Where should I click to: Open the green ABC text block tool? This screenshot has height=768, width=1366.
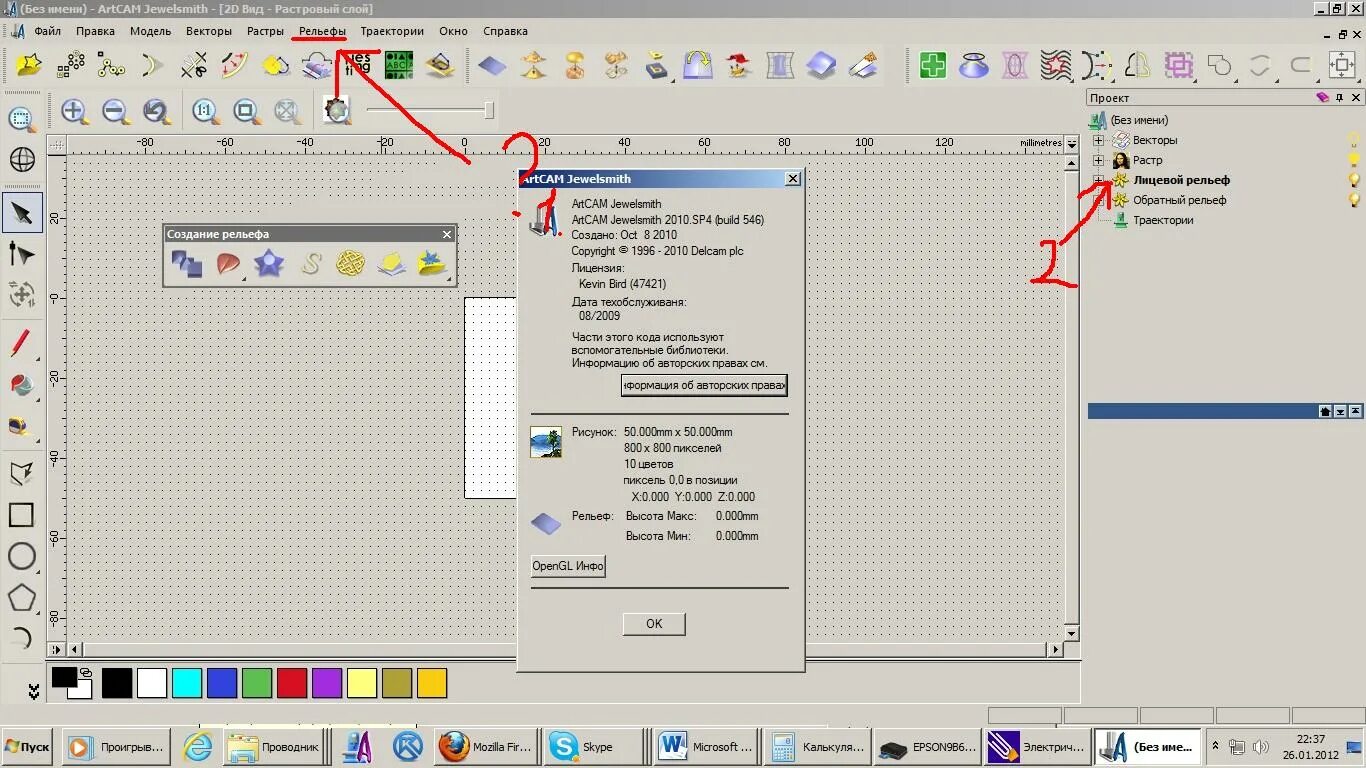pyautogui.click(x=399, y=66)
